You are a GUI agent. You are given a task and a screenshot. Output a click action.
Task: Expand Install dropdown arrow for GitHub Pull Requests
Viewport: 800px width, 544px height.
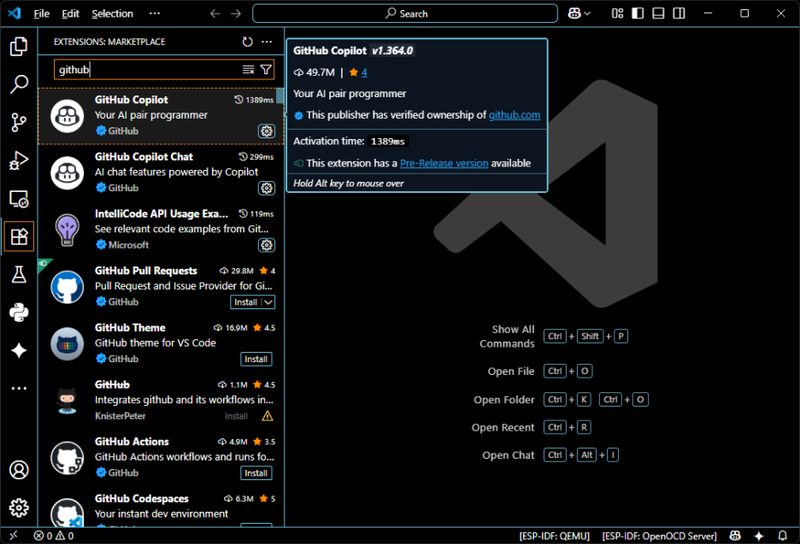[x=268, y=302]
